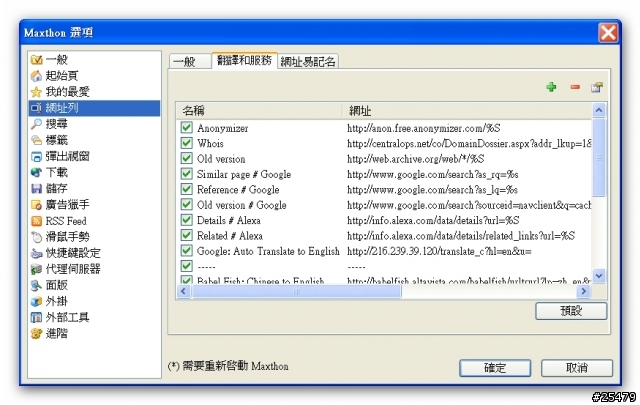
Task: Click the 預設 default button
Action: coord(571,311)
